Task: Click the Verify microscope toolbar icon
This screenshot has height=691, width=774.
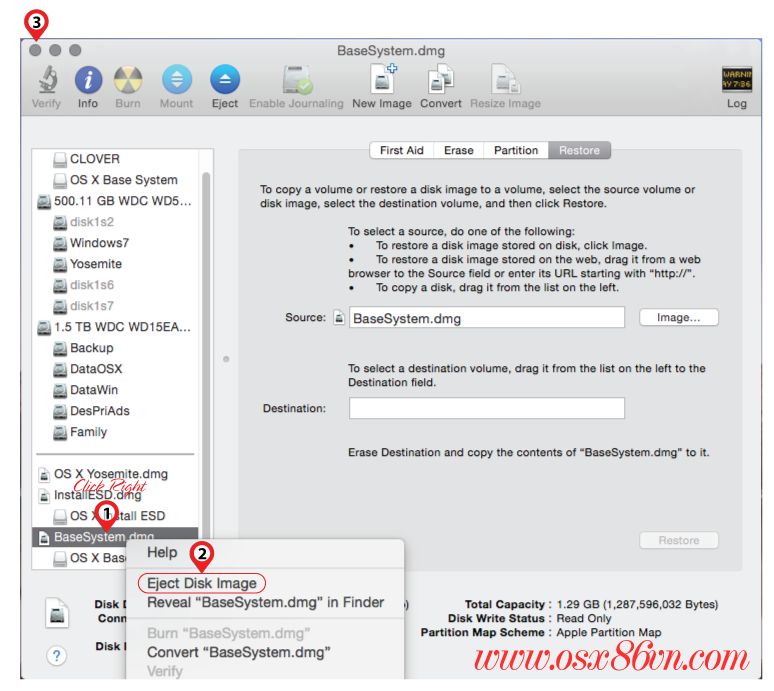Action: pos(47,79)
